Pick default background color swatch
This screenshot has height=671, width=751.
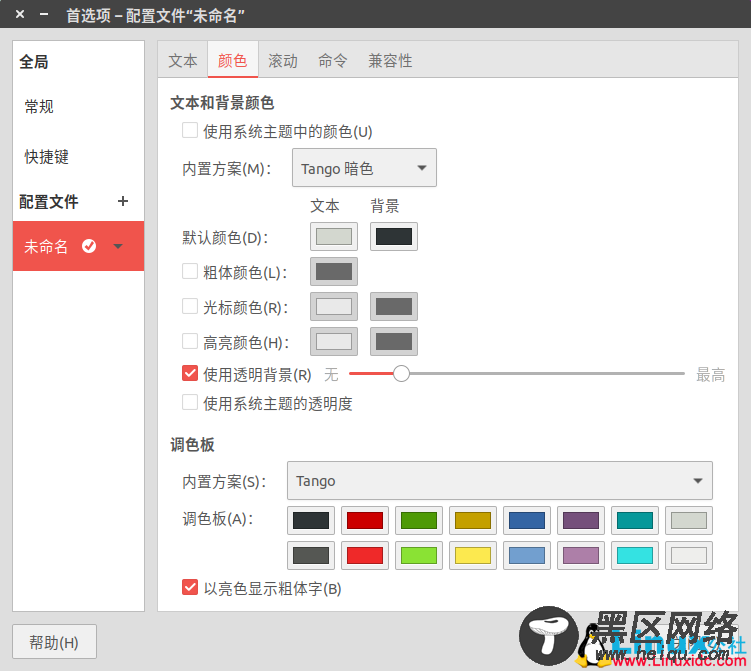(x=394, y=237)
